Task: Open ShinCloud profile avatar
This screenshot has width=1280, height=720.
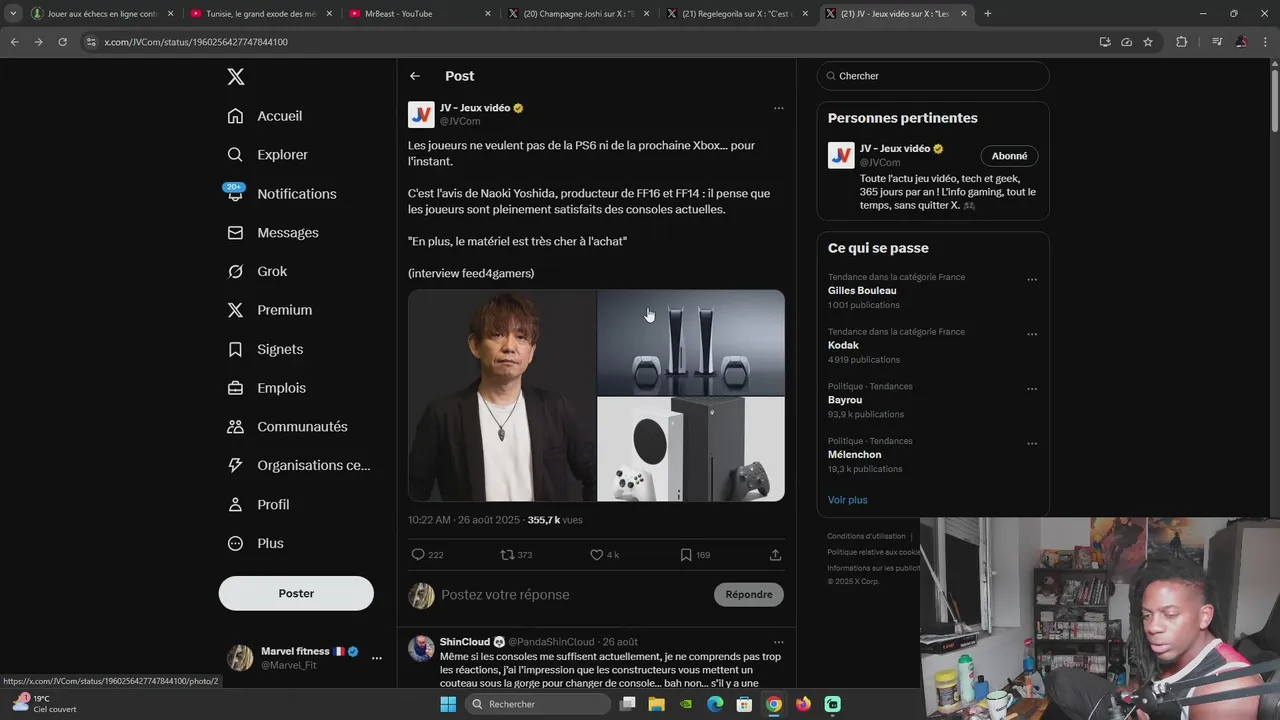Action: pos(421,648)
